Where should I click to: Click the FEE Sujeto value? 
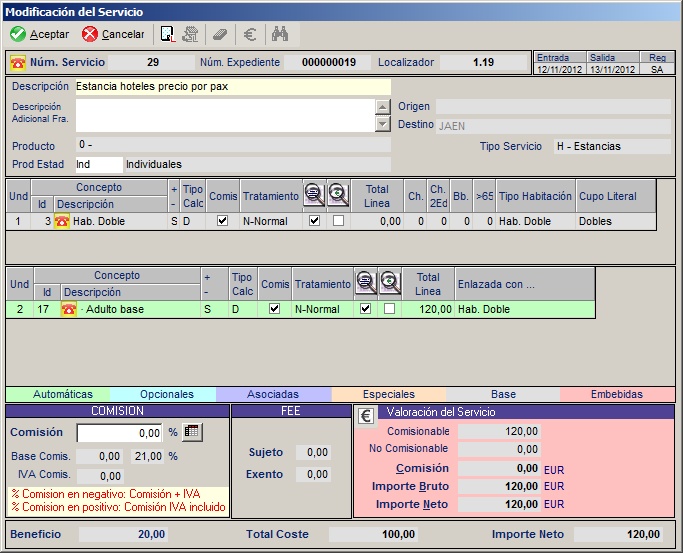tap(313, 452)
